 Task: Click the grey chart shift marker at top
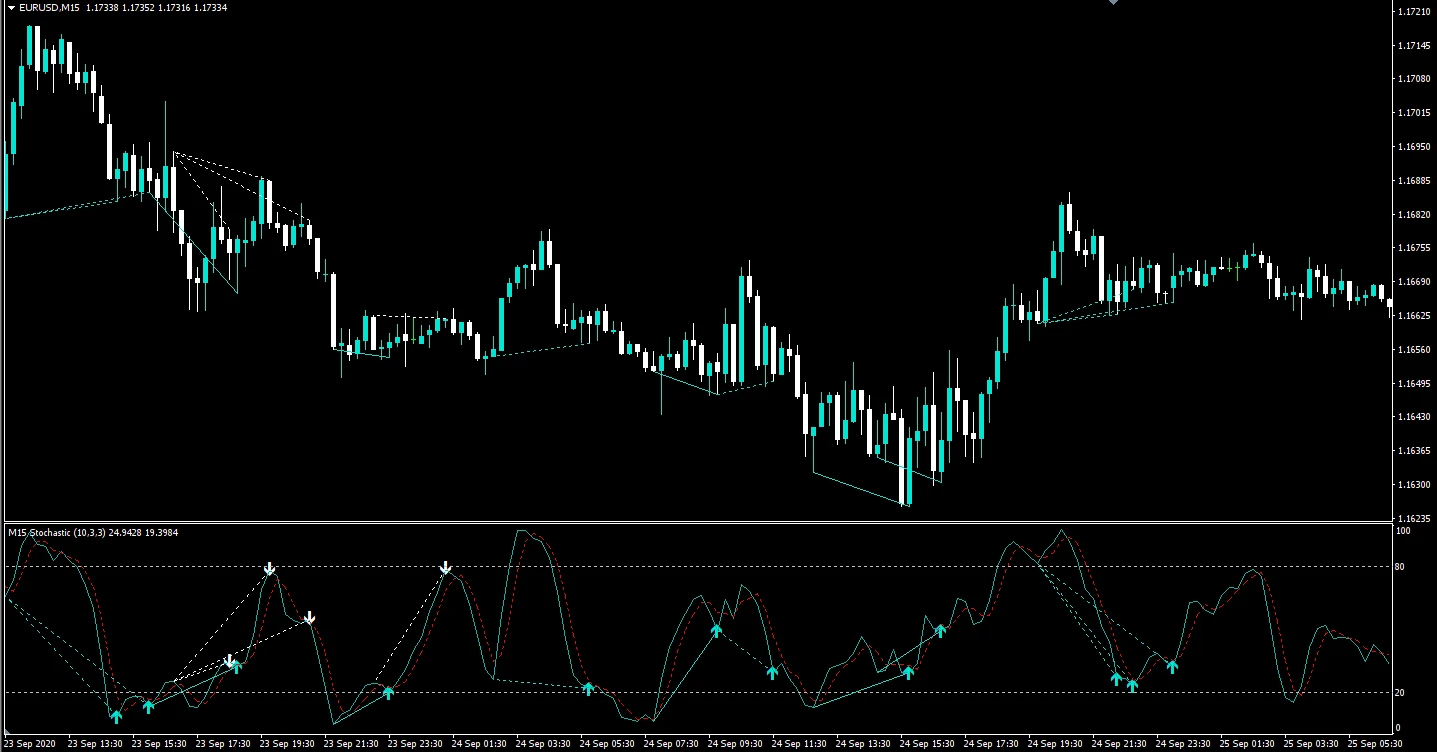1112,3
